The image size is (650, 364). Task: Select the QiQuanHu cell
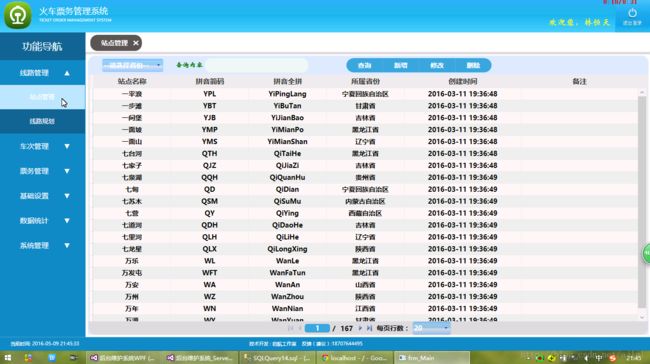coord(287,177)
